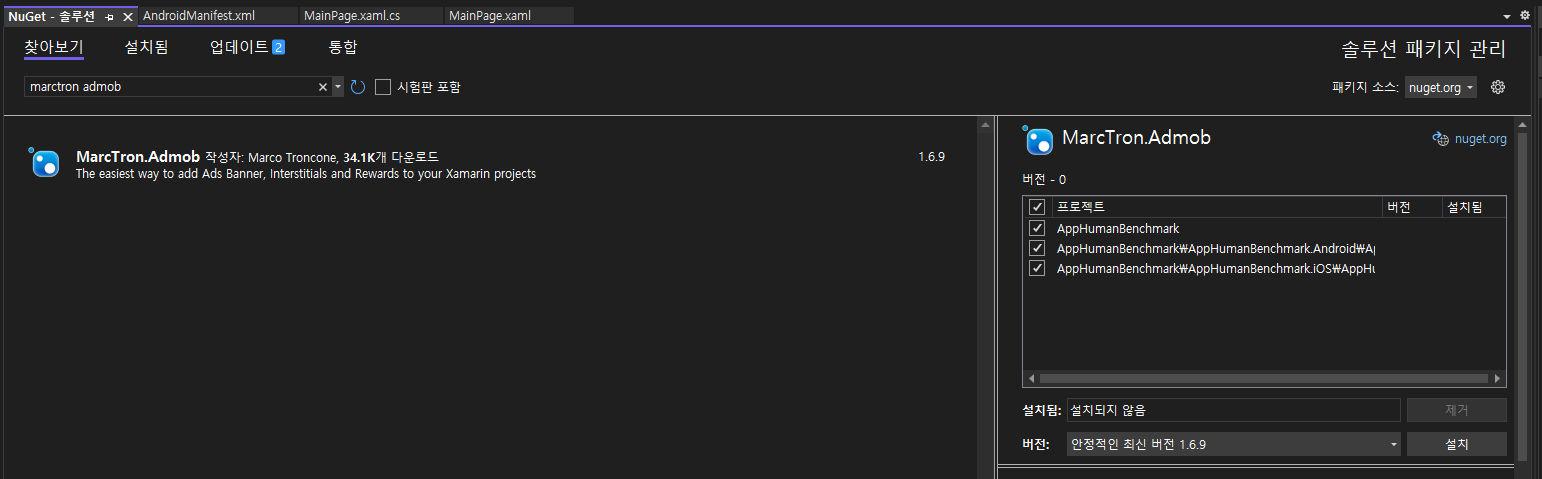Click version 1.6.9 in the result row
Viewport: 1542px width, 479px height.
(x=931, y=157)
